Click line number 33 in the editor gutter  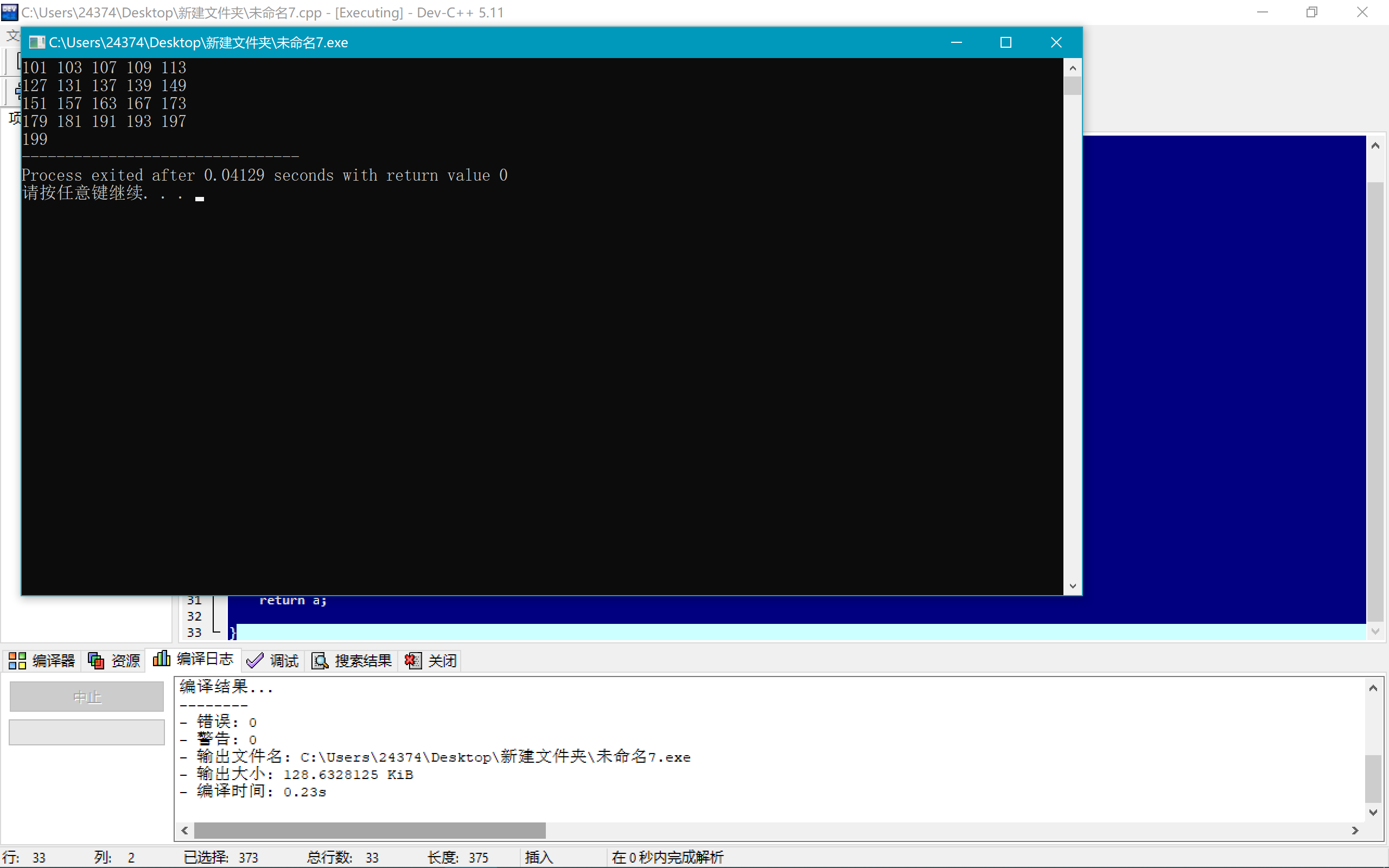pyautogui.click(x=194, y=633)
